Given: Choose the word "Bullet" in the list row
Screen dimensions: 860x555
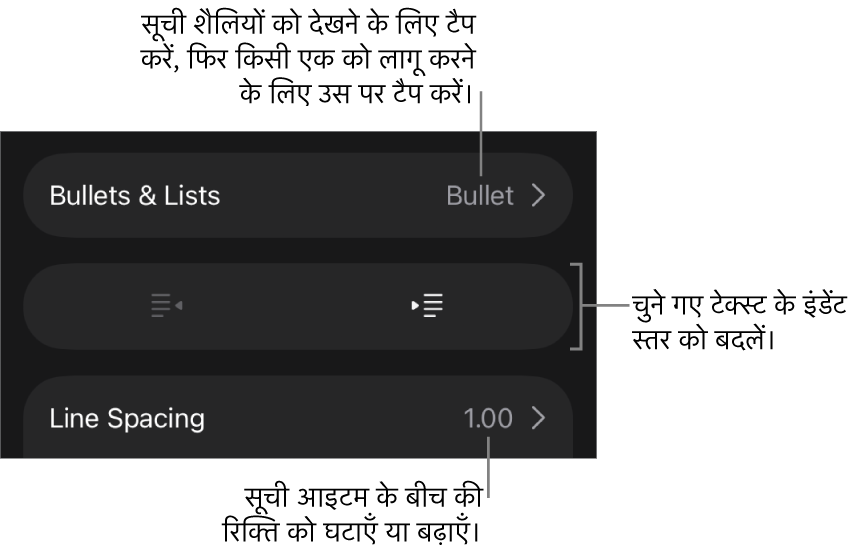Looking at the screenshot, I should click(480, 195).
